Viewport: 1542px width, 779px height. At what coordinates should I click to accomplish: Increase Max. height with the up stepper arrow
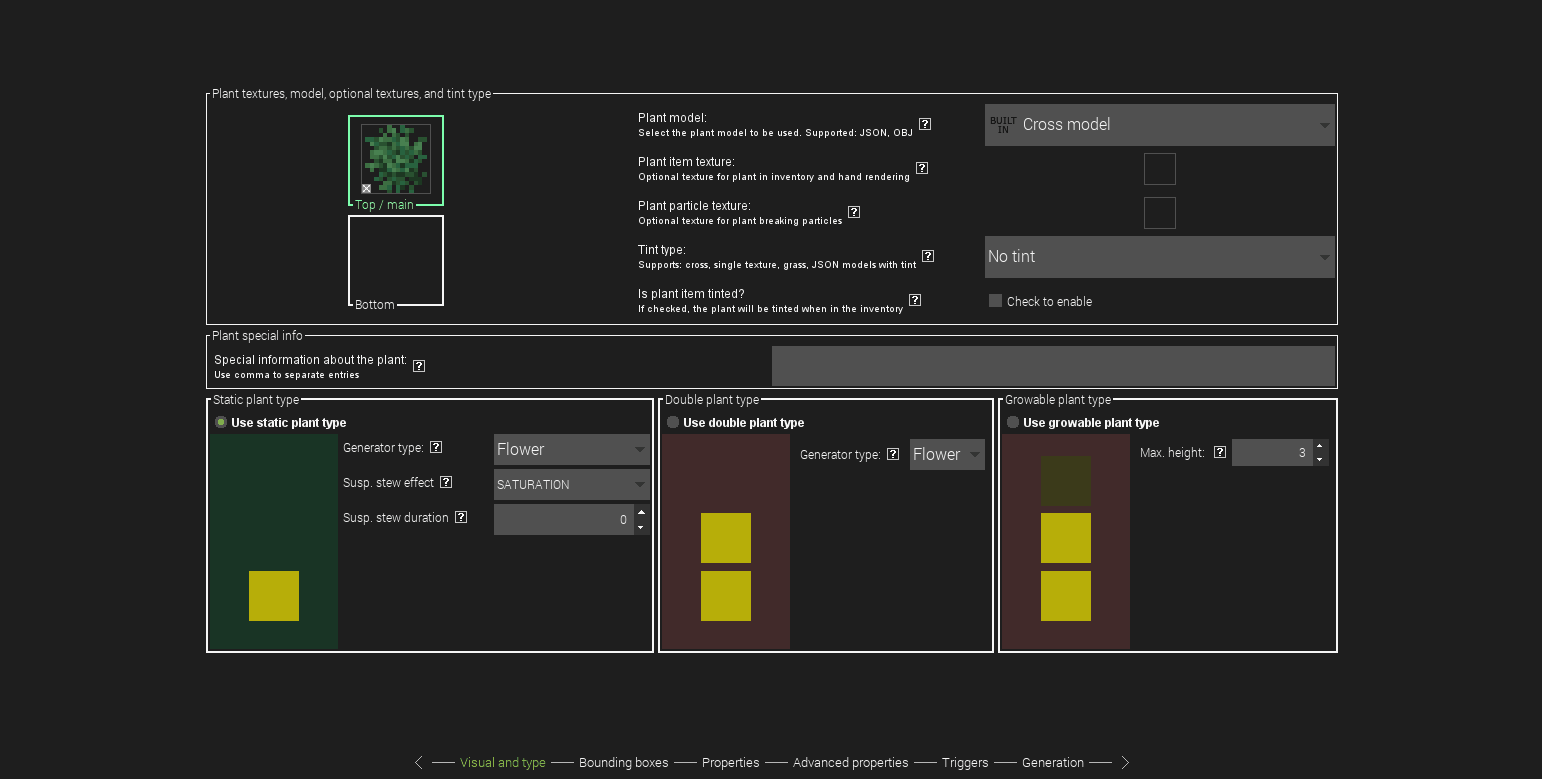click(x=1320, y=447)
